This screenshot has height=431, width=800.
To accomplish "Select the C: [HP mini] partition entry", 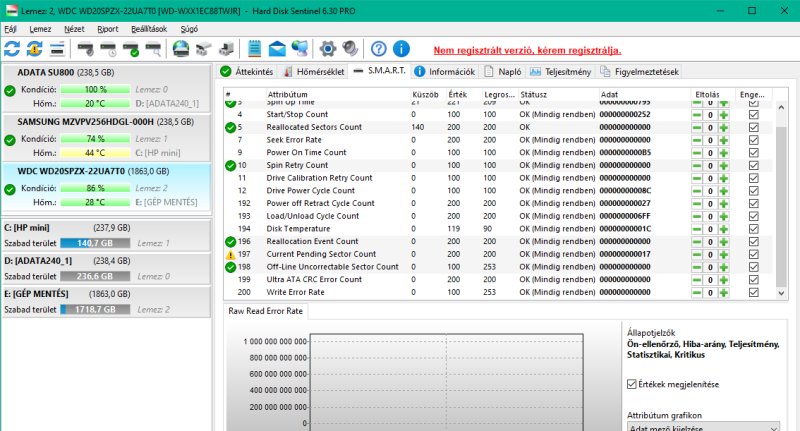I will coord(106,235).
